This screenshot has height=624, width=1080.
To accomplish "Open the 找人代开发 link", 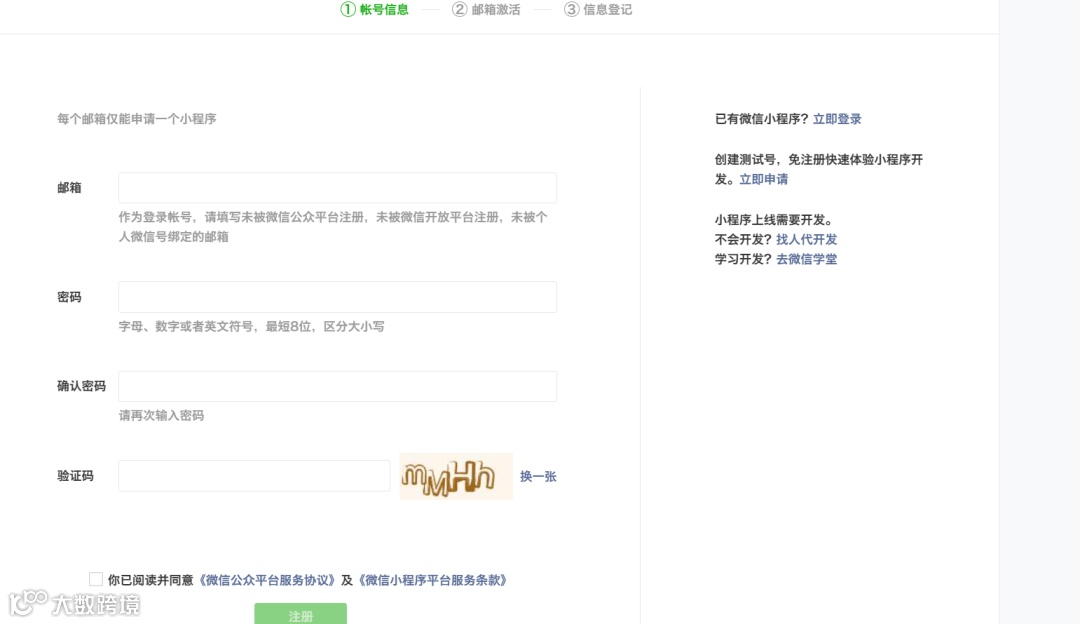I will (x=807, y=239).
